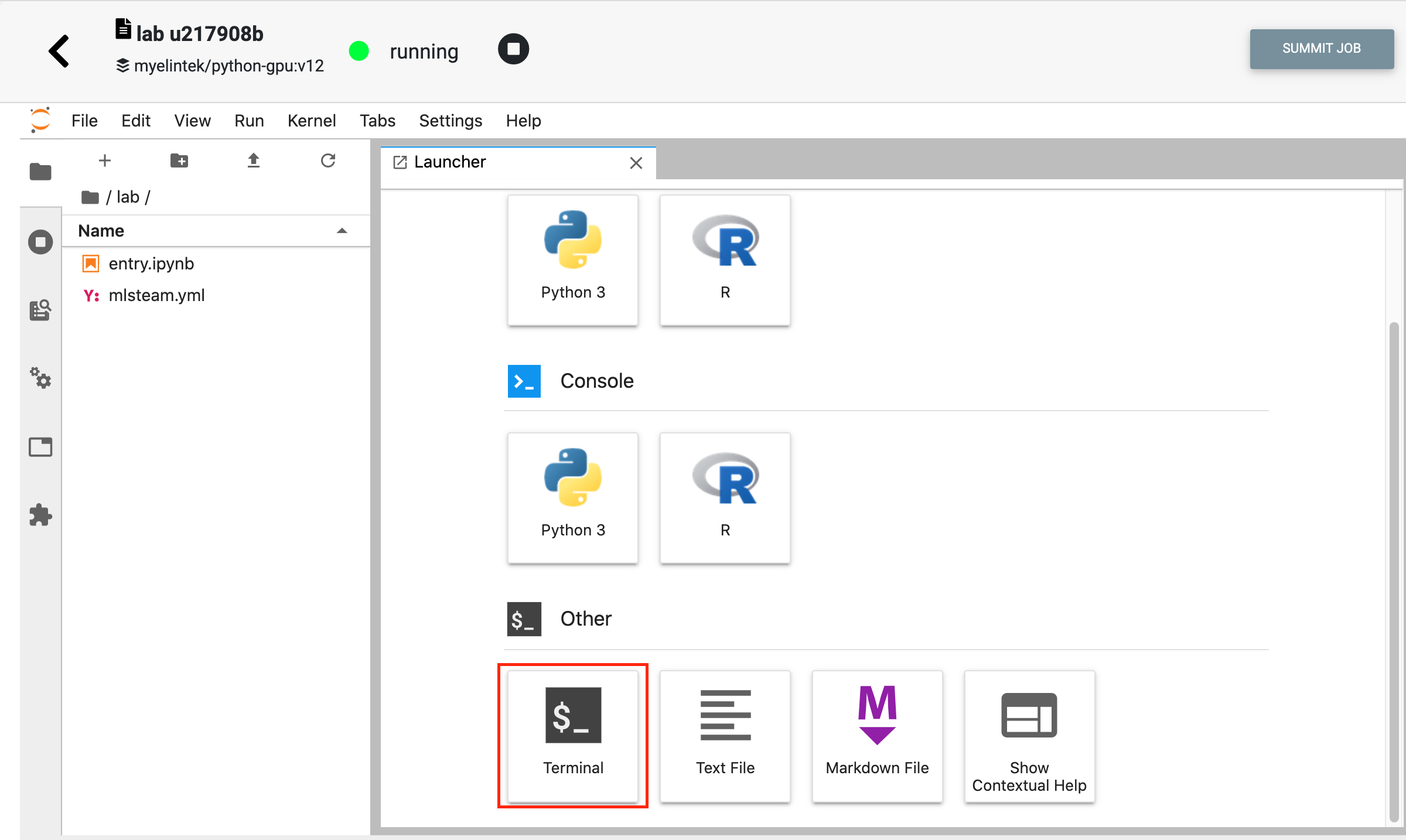Click the document icon beside lab title

click(123, 29)
